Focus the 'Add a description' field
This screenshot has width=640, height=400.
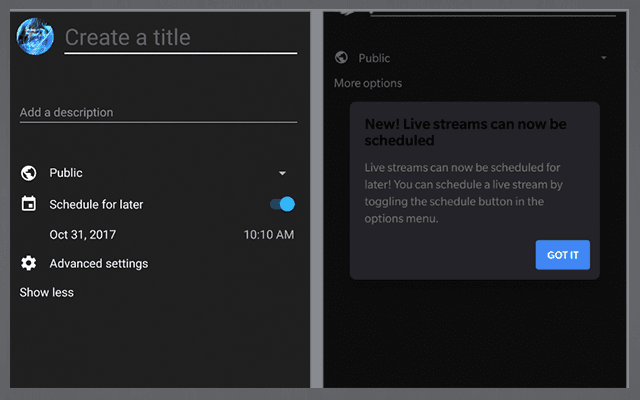coord(158,112)
